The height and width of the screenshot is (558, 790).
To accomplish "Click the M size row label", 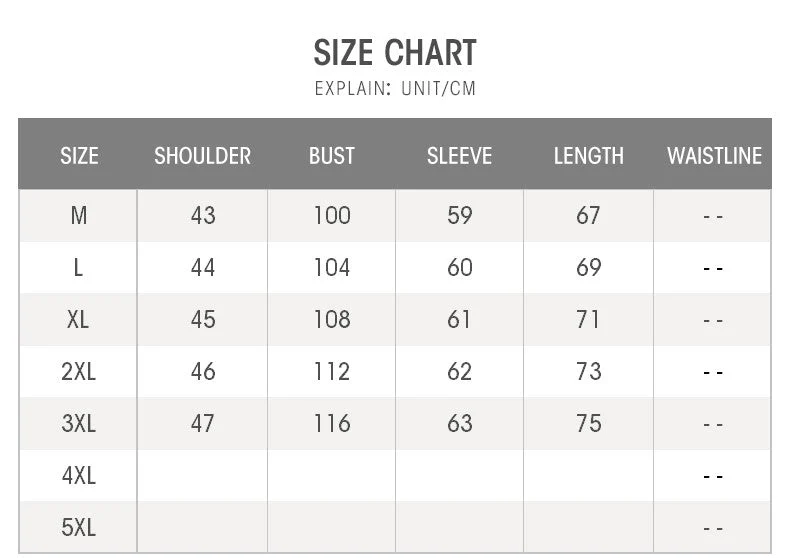I will pyautogui.click(x=79, y=215).
